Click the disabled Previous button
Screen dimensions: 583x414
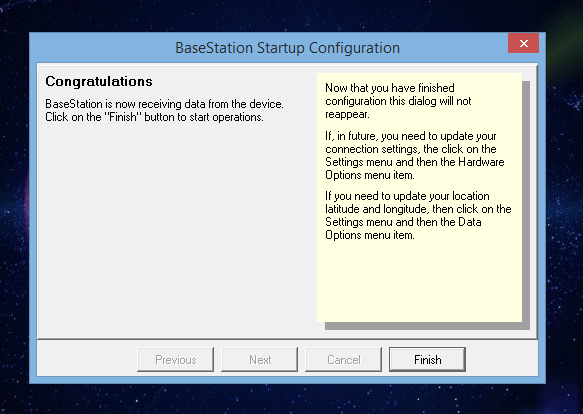click(175, 359)
